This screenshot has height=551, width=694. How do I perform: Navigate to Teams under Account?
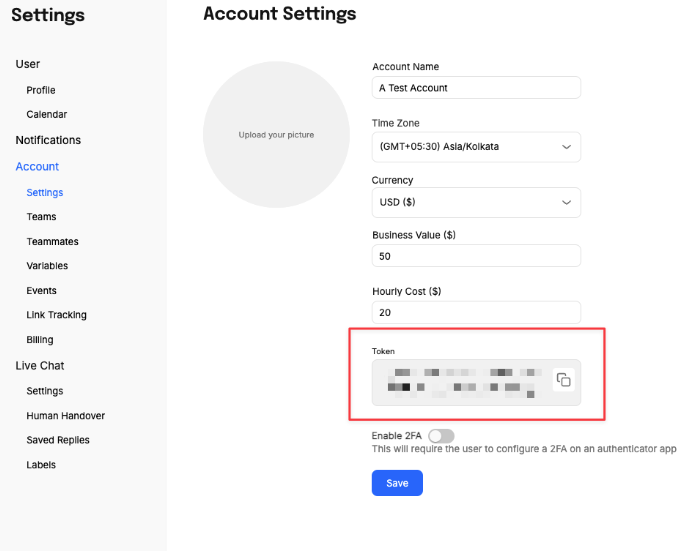(41, 217)
